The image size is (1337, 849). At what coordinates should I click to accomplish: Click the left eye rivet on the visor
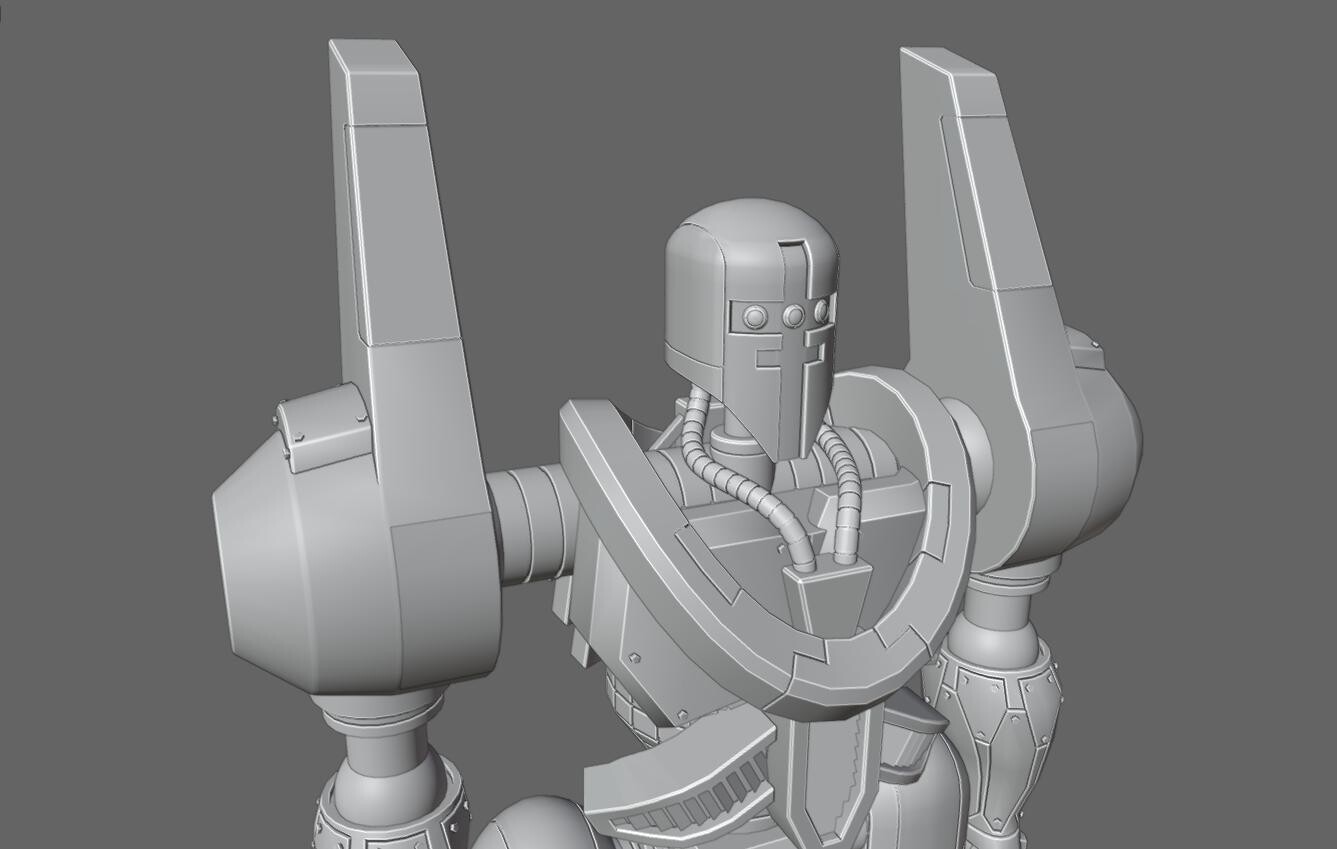[x=756, y=317]
